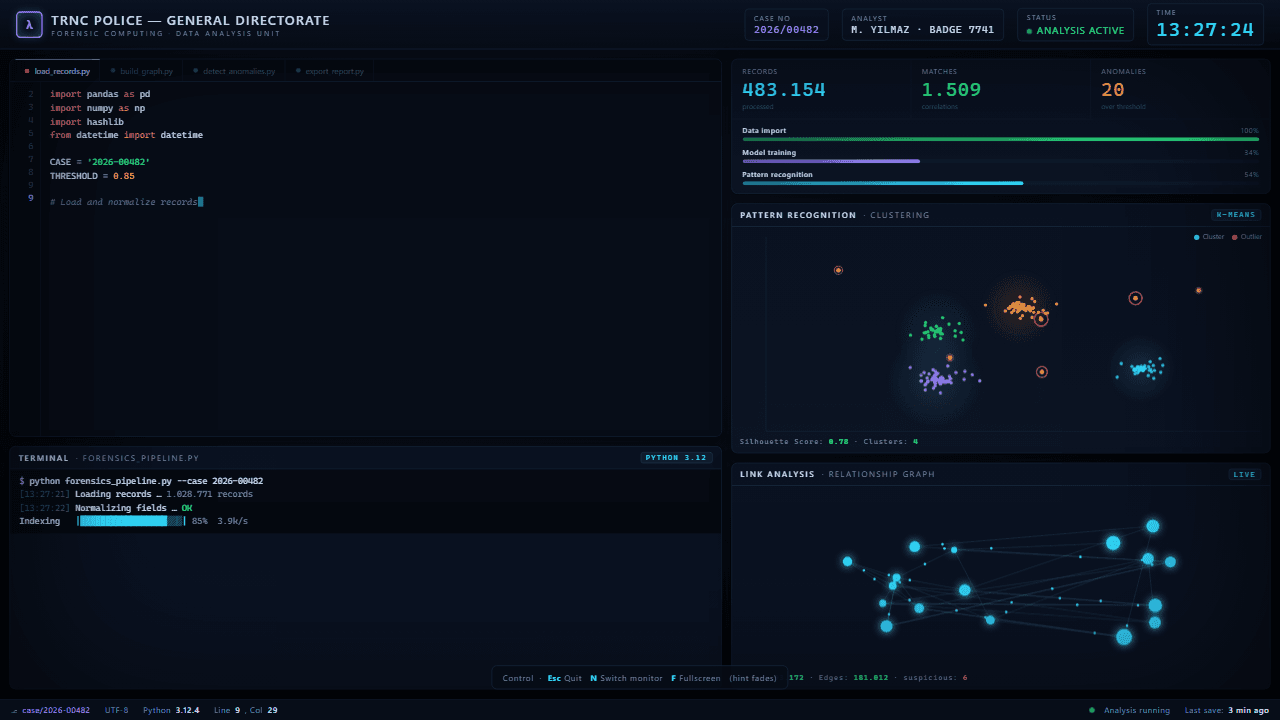Click the python forensics_pipeline.py command line
This screenshot has width=1280, height=720.
pos(141,481)
